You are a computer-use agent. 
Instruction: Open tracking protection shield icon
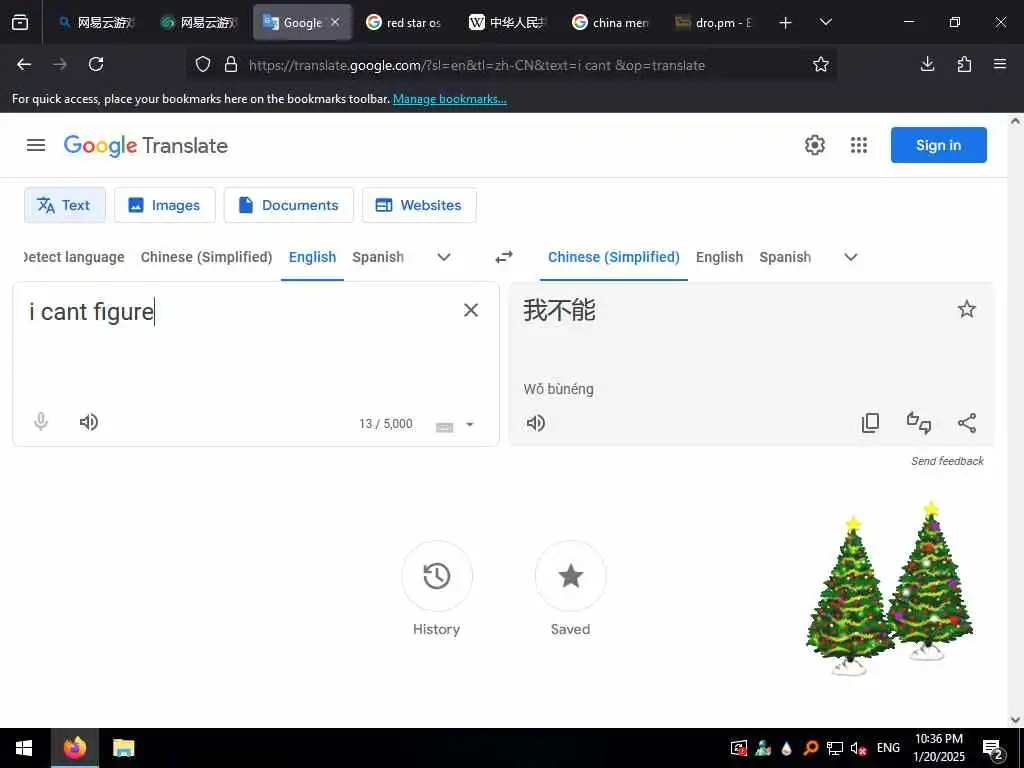coord(203,64)
